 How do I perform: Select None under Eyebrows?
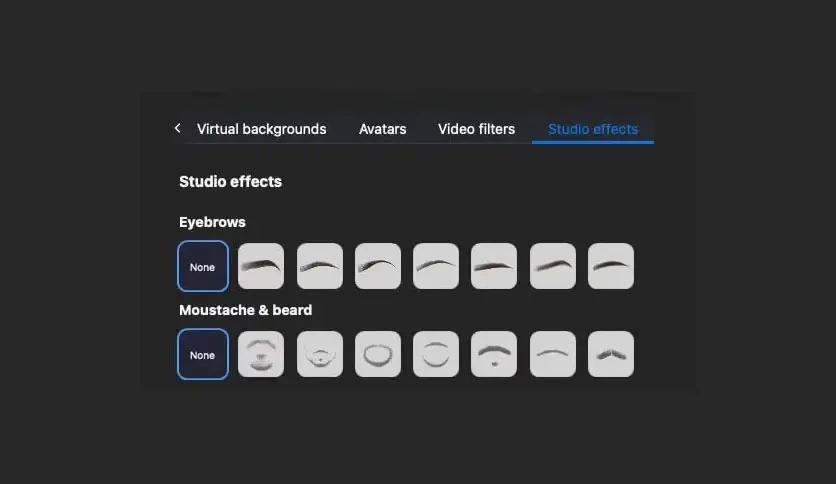[203, 266]
